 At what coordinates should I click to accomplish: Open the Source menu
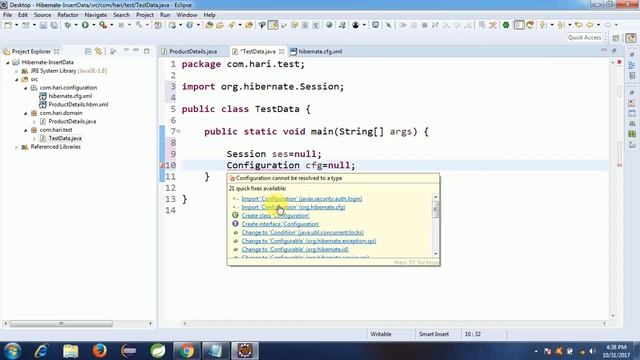(42, 15)
